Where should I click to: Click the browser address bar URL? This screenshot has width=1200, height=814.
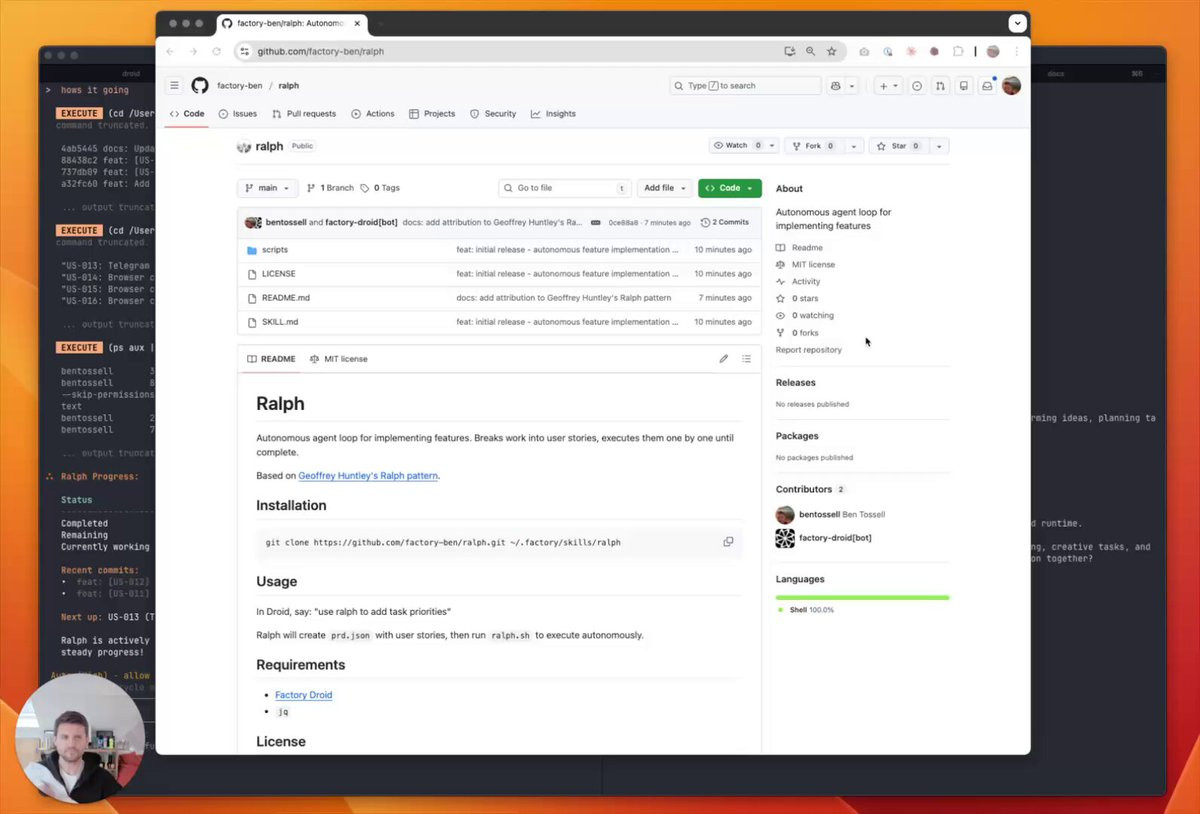[320, 51]
